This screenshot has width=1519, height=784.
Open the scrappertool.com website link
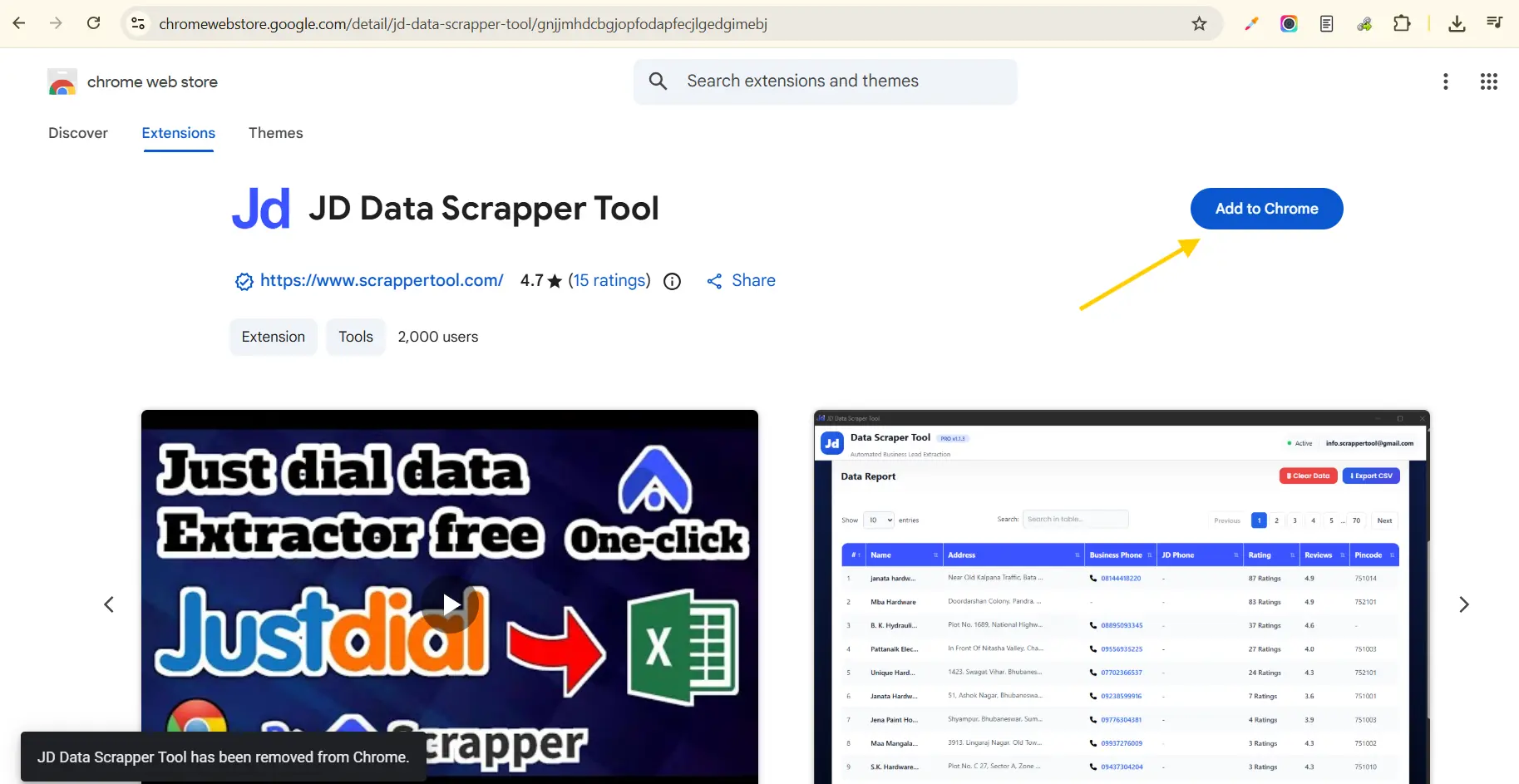pos(382,280)
